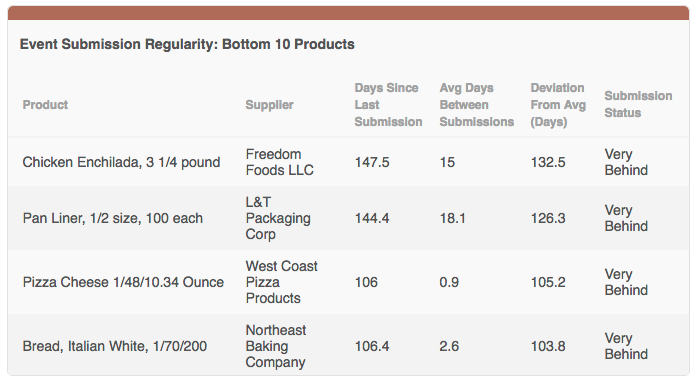Click Very Behind status for Chicken Enchilada
Image resolution: width=699 pixels, height=387 pixels.
coord(626,162)
